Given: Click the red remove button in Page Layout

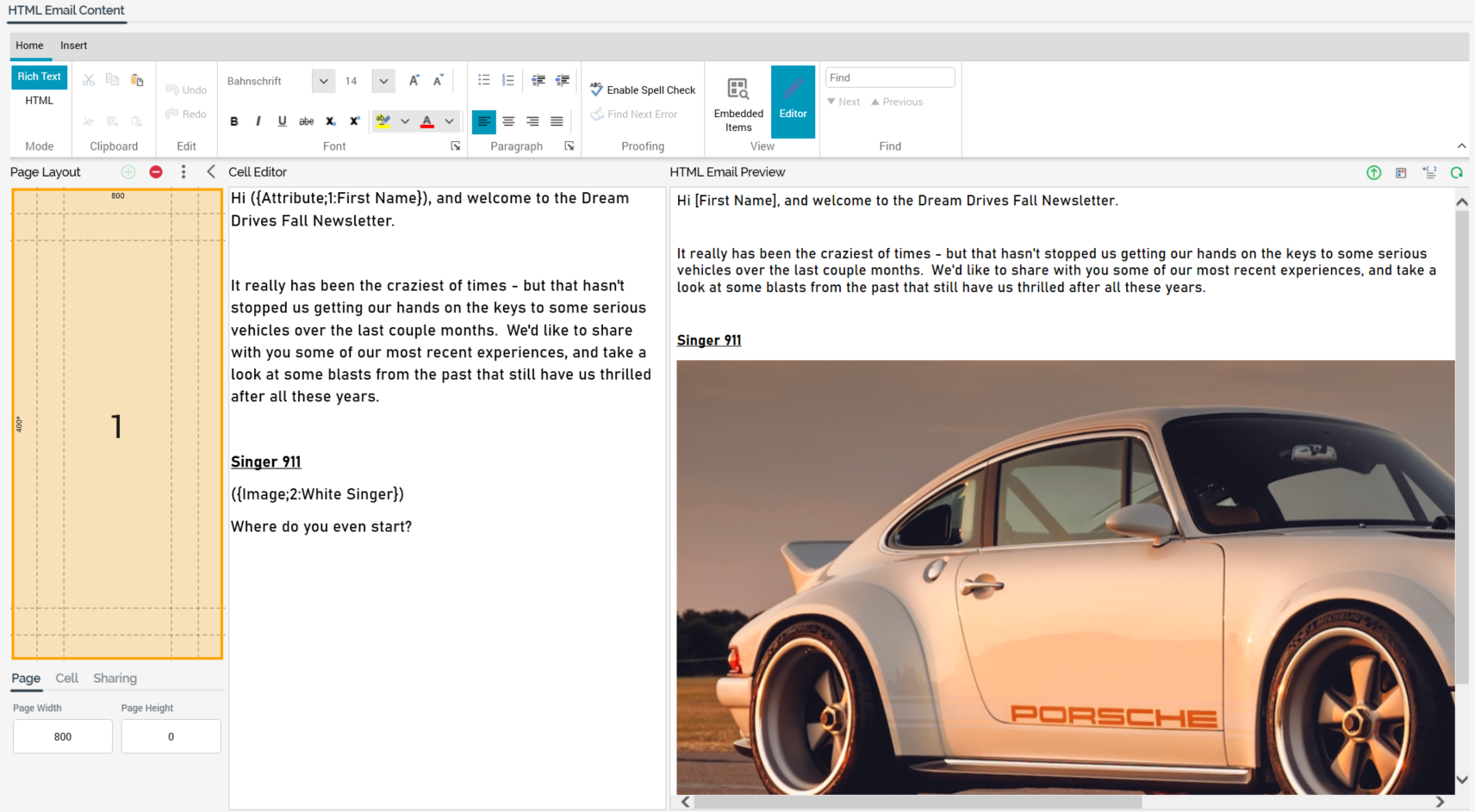Looking at the screenshot, I should click(x=156, y=172).
